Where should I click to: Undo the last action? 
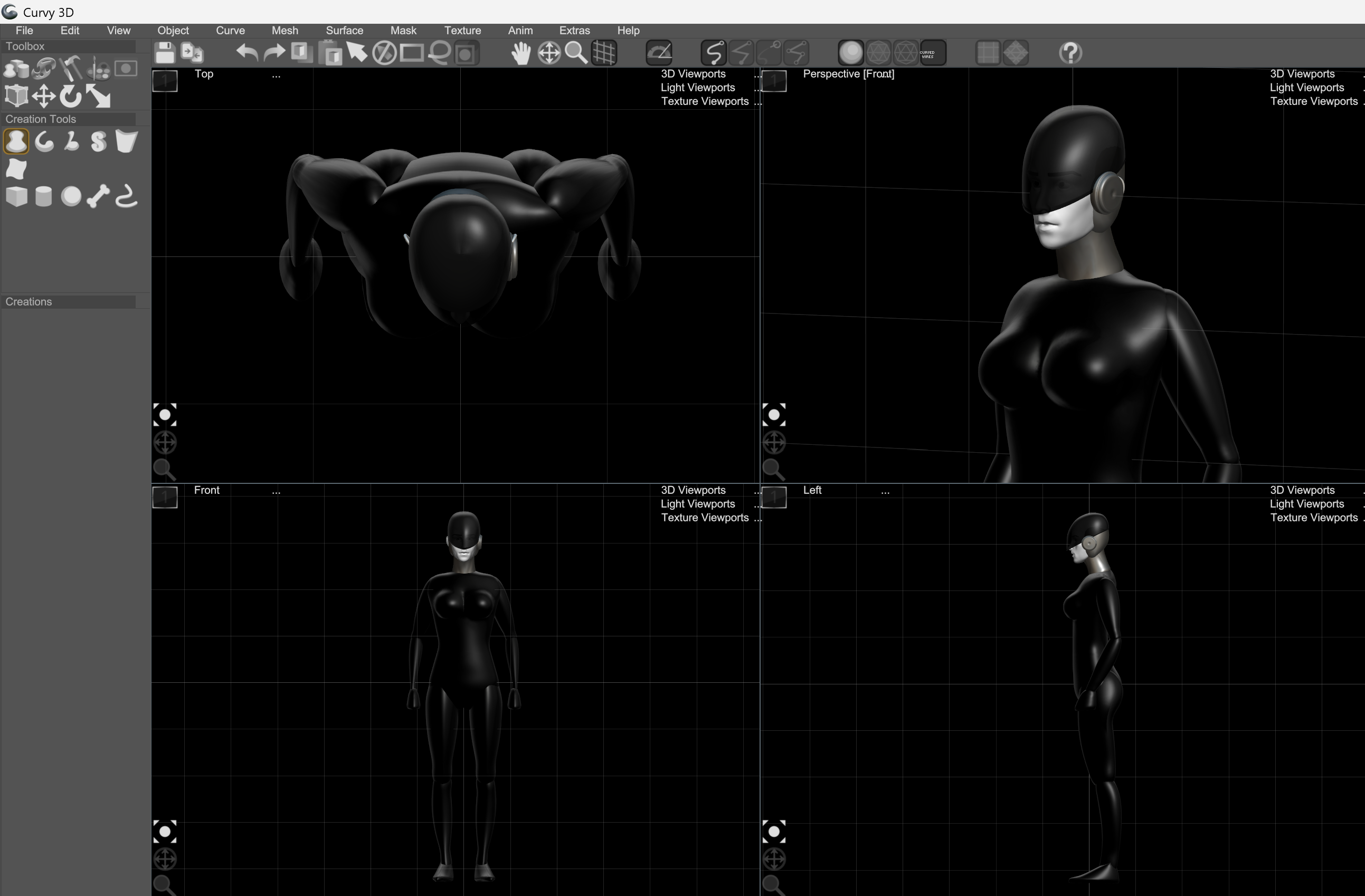pyautogui.click(x=247, y=53)
